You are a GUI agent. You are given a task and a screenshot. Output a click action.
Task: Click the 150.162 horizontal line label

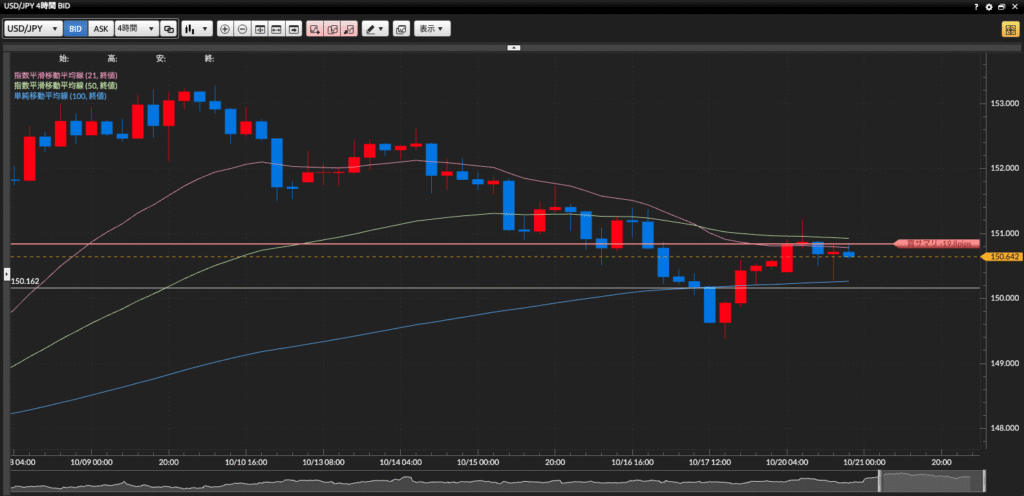25,282
